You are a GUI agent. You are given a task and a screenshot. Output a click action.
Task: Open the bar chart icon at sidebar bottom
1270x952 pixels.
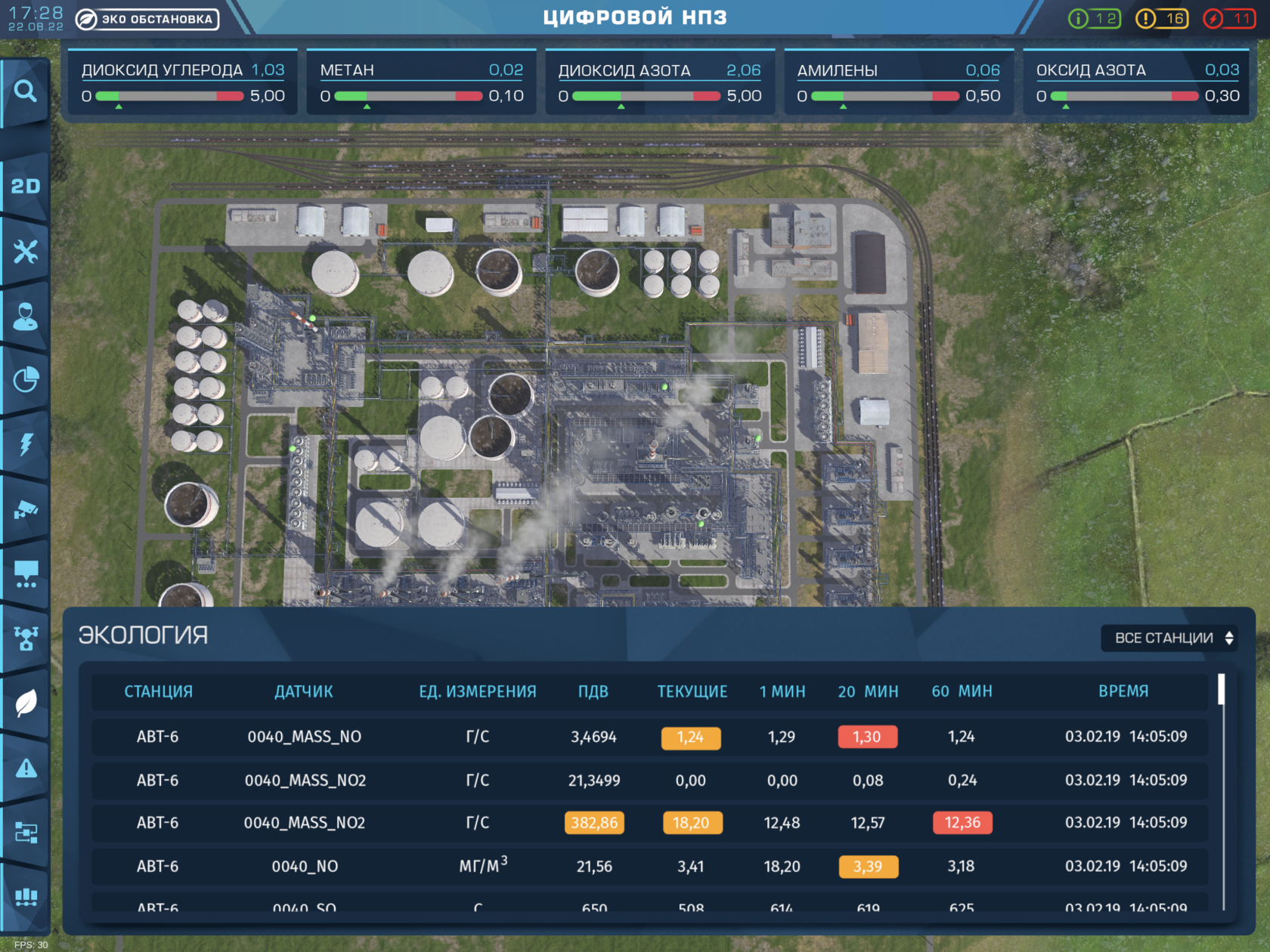pyautogui.click(x=25, y=897)
